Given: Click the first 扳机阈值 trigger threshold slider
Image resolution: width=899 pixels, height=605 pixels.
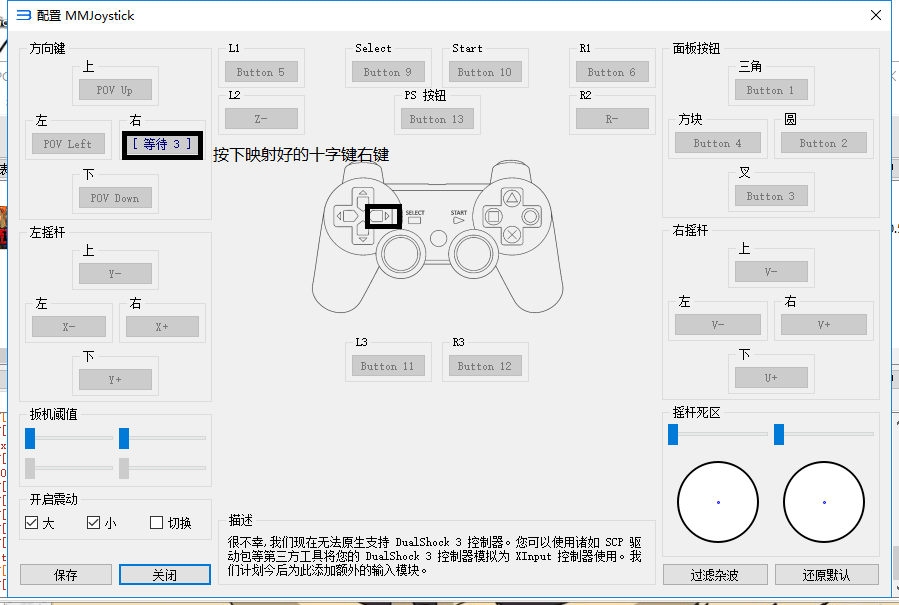Looking at the screenshot, I should coord(31,438).
